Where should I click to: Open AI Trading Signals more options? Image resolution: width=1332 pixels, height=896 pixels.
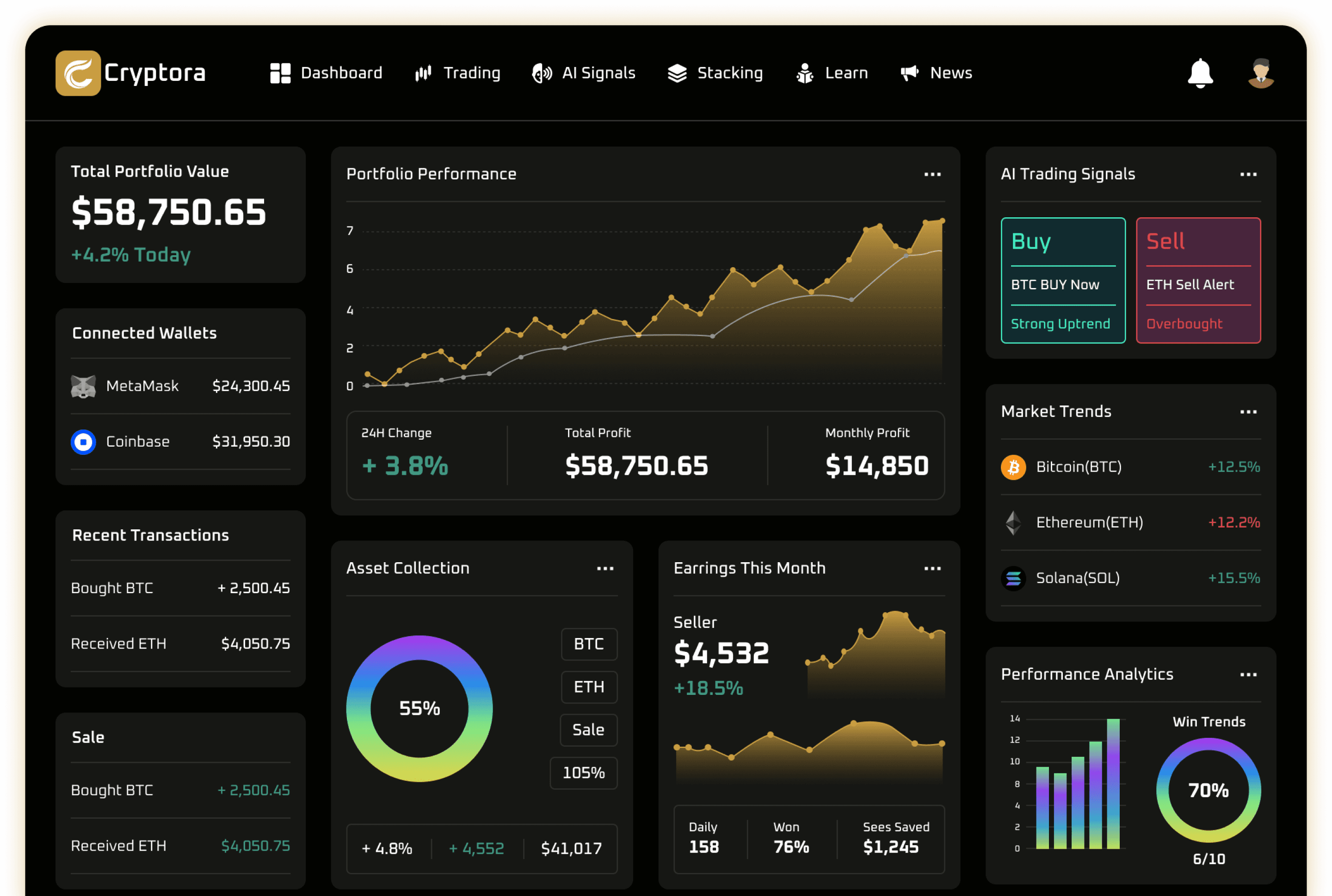tap(1248, 174)
